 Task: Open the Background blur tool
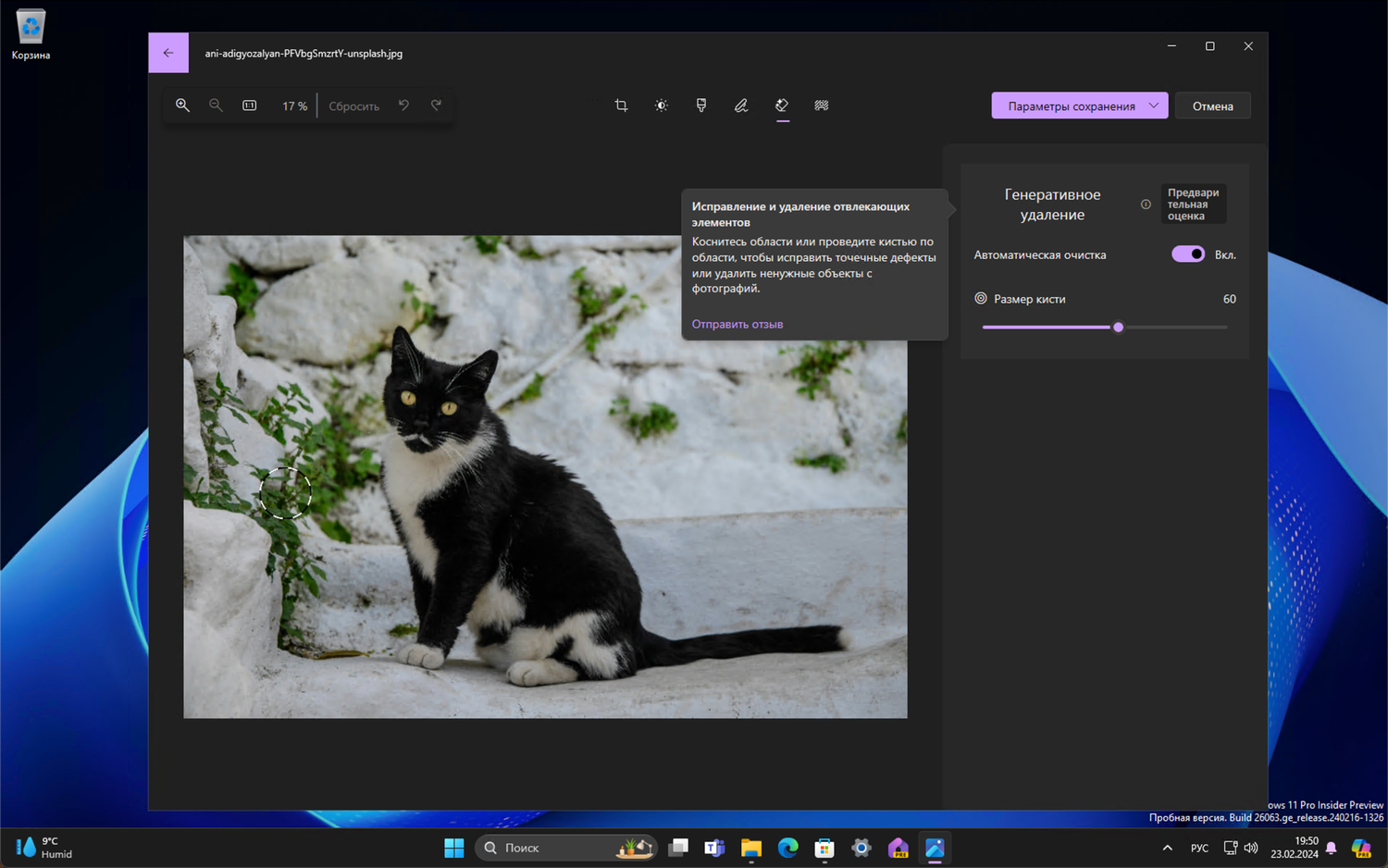(x=822, y=105)
